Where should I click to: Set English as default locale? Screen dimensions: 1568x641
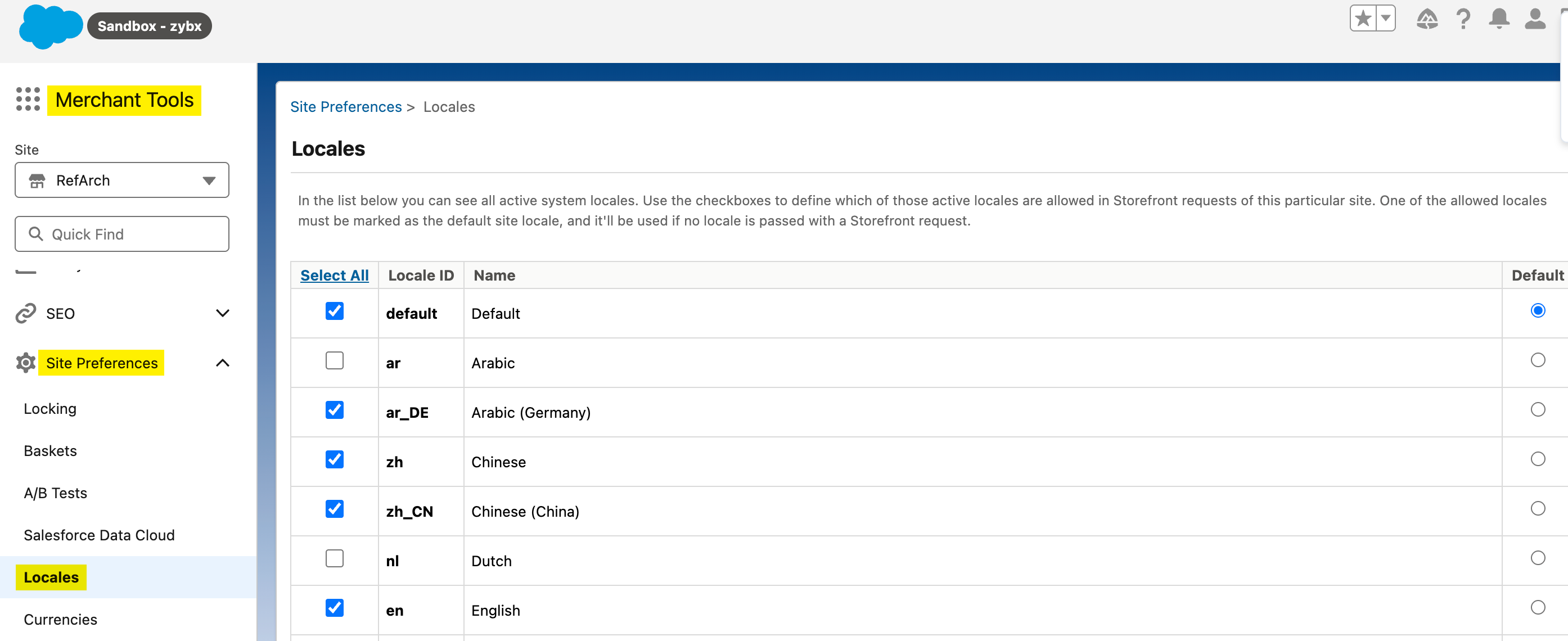1537,607
